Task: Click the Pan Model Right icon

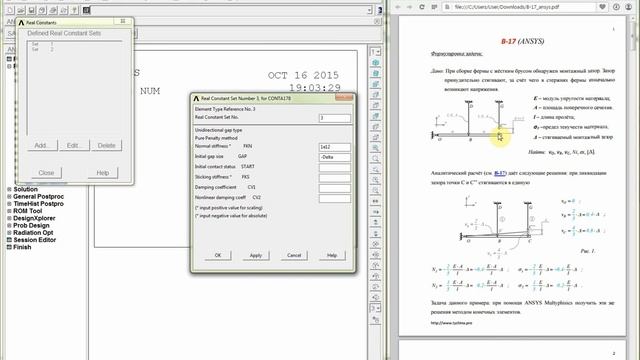Action: coord(376,212)
